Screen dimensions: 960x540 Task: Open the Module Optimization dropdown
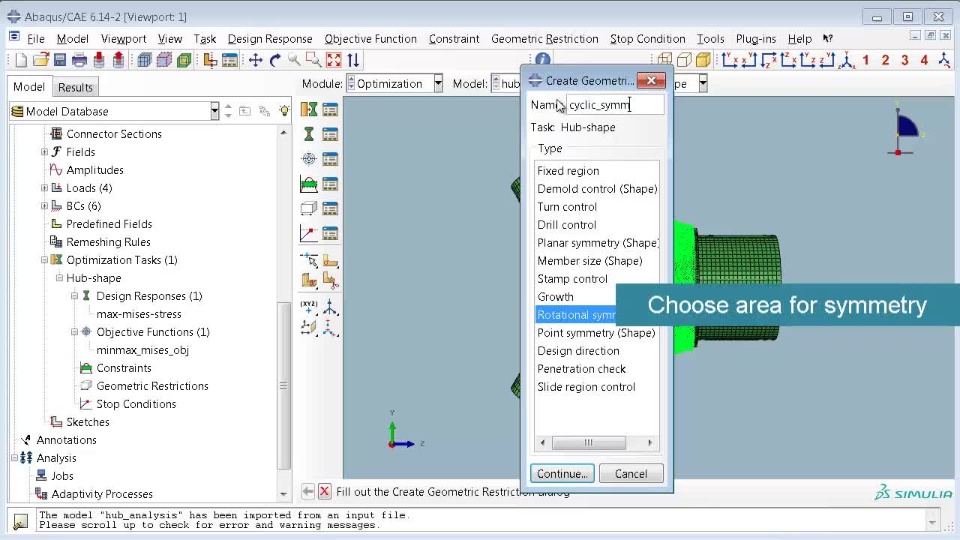pos(438,83)
